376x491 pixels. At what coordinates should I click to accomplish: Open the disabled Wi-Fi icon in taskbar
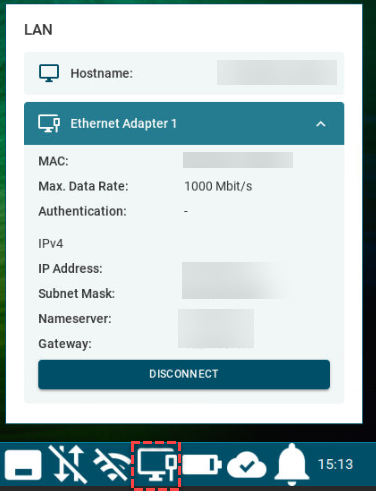tap(112, 464)
